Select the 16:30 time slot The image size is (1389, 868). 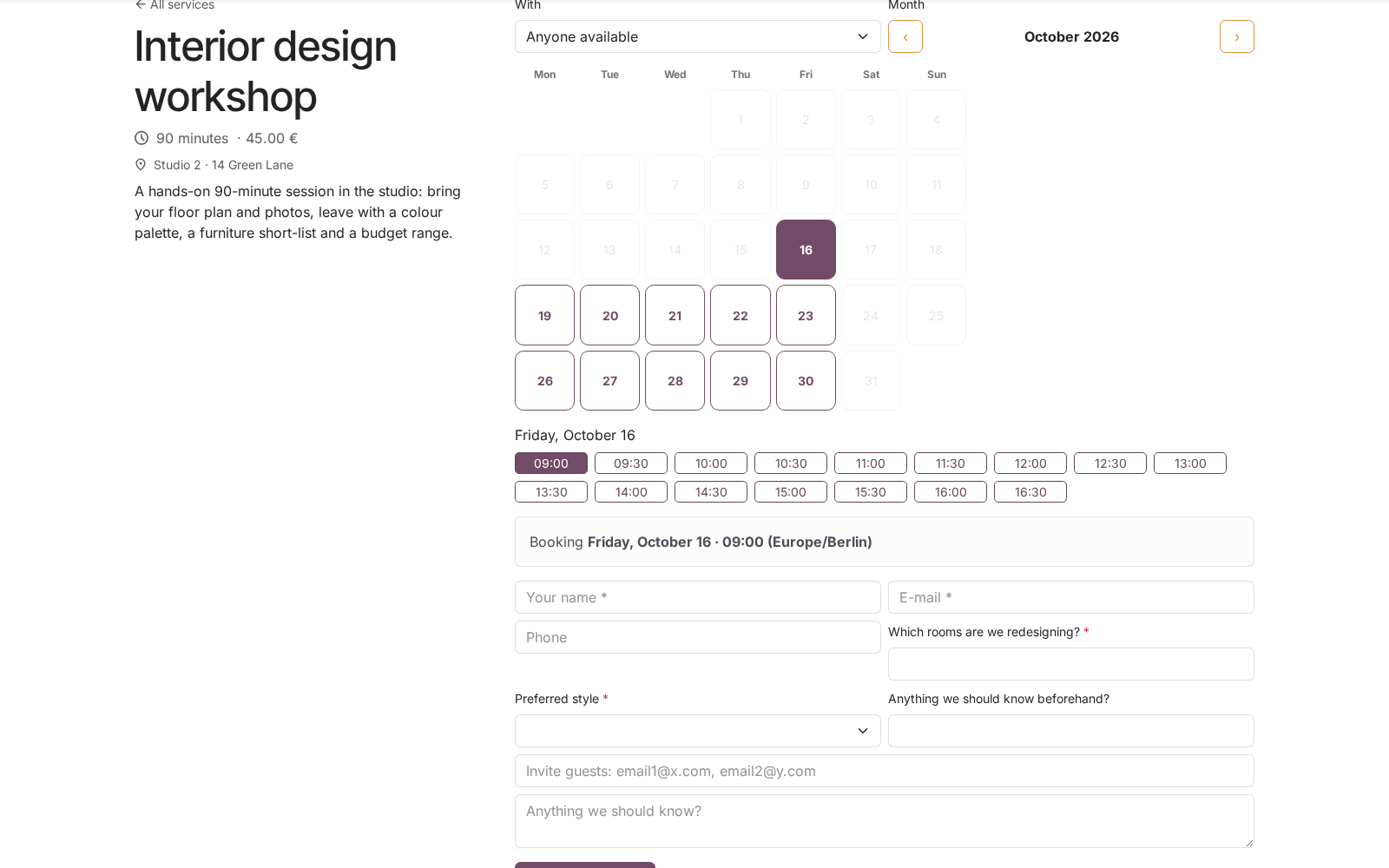[x=1030, y=492]
